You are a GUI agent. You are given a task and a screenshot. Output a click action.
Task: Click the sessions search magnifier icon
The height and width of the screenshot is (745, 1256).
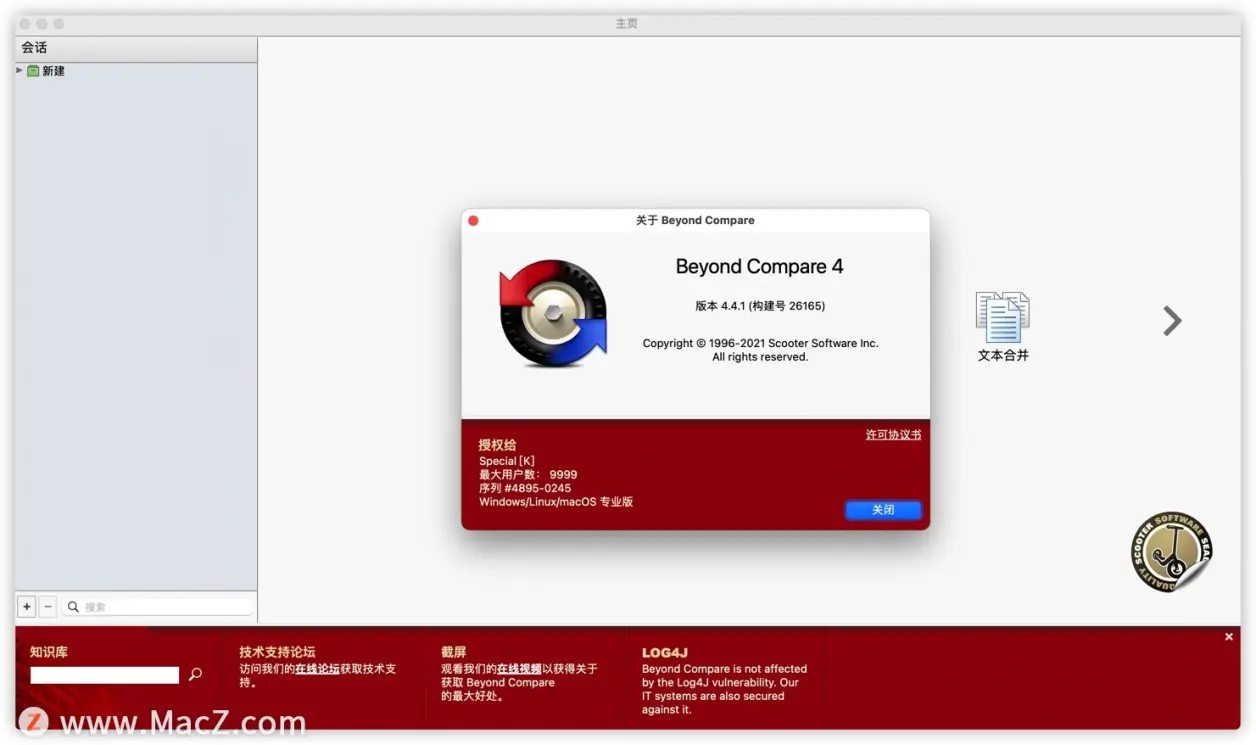(73, 607)
